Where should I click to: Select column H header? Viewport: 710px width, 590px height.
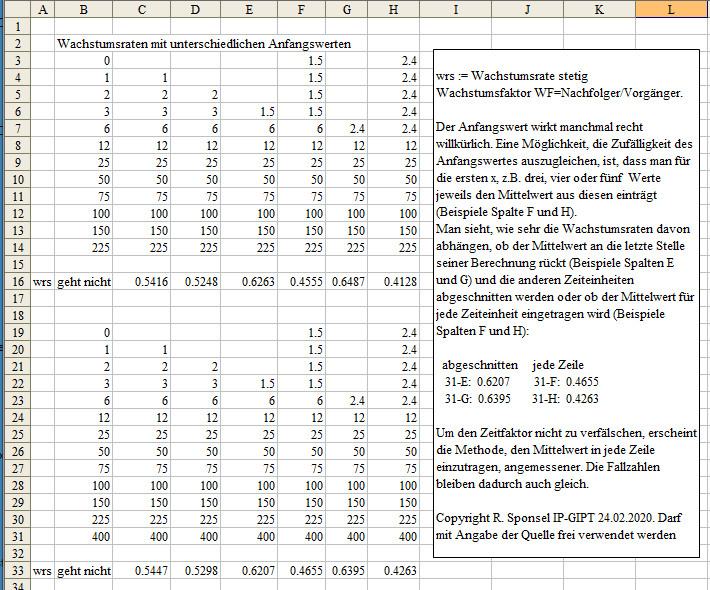[x=394, y=10]
